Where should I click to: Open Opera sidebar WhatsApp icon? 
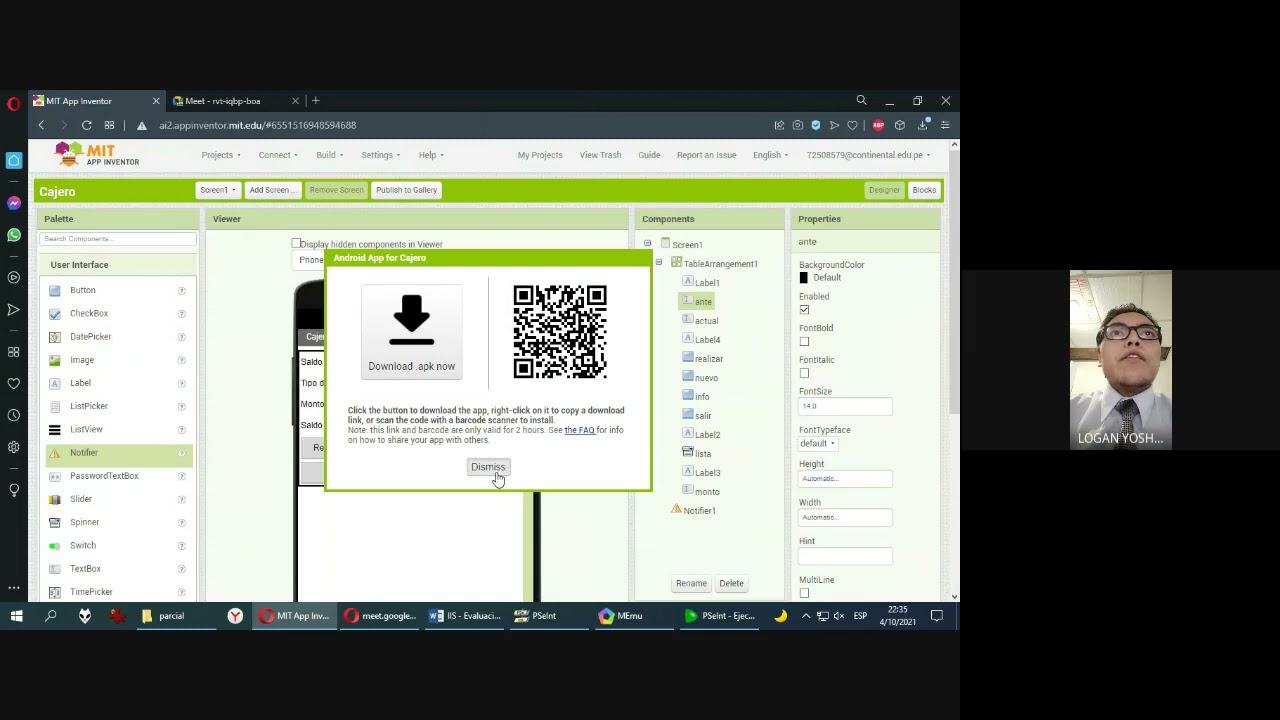[14, 235]
